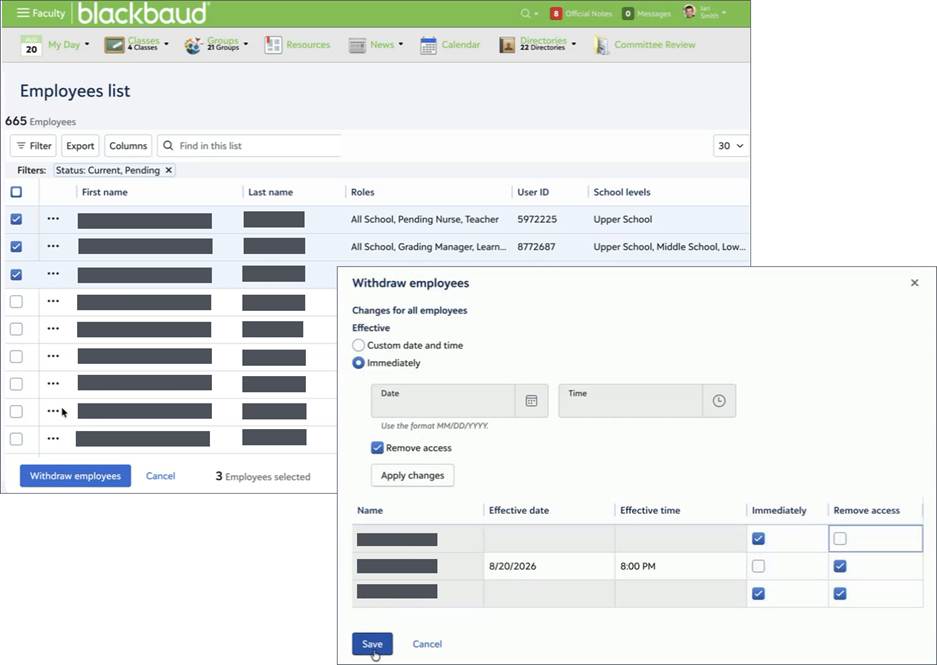Expand the Directories dropdown arrow

pos(574,44)
